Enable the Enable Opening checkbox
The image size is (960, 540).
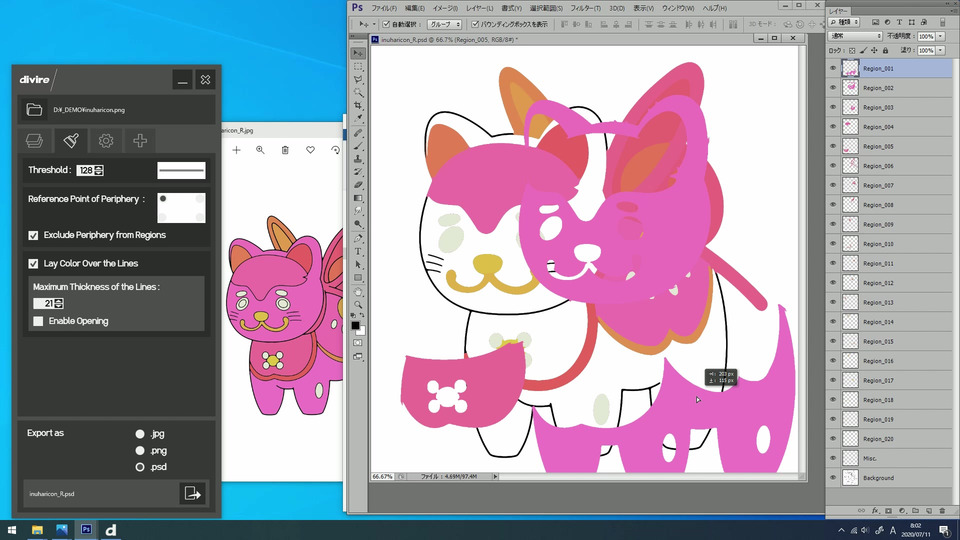(x=38, y=321)
